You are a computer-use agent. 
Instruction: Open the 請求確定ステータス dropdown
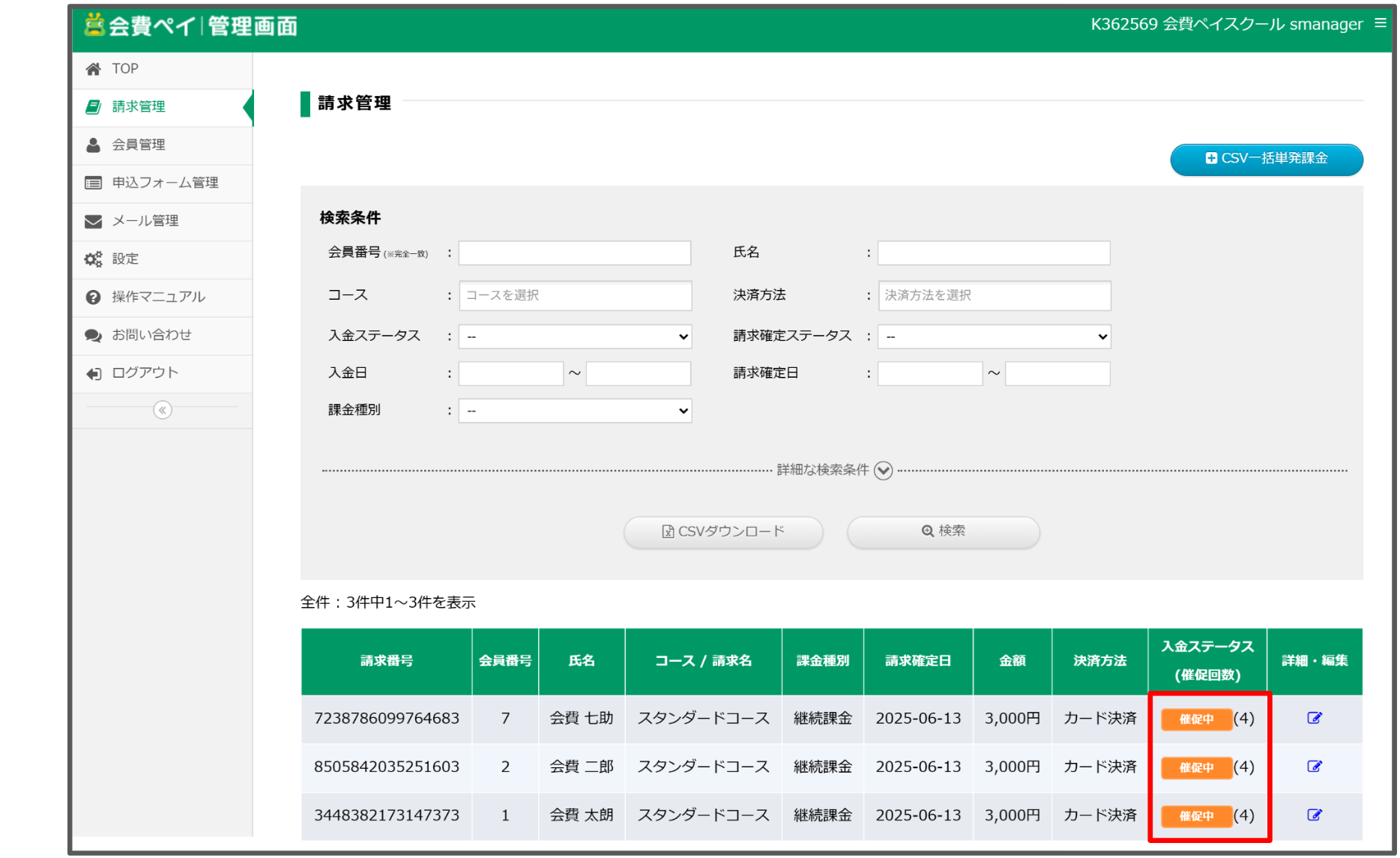[x=994, y=336]
